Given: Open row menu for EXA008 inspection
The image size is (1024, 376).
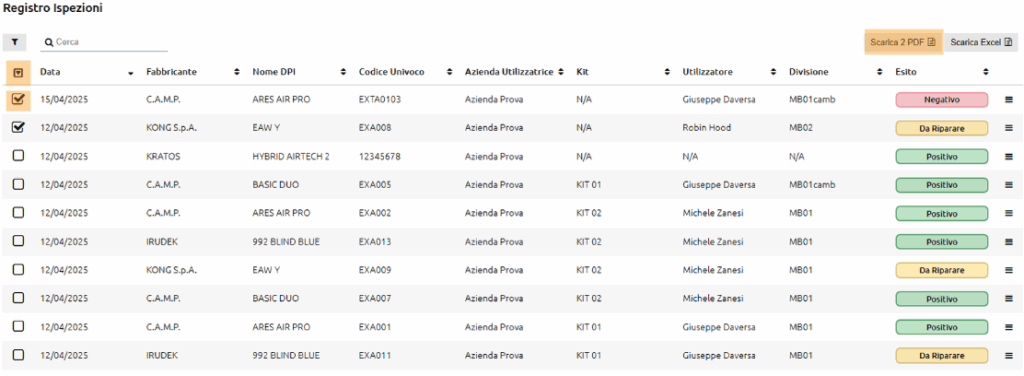Looking at the screenshot, I should pyautogui.click(x=1008, y=128).
